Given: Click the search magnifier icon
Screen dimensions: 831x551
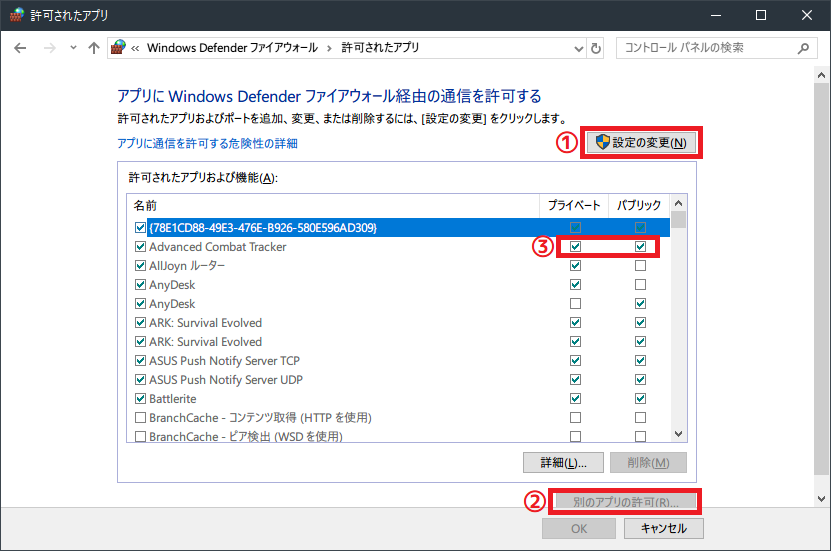Looking at the screenshot, I should pyautogui.click(x=803, y=48).
